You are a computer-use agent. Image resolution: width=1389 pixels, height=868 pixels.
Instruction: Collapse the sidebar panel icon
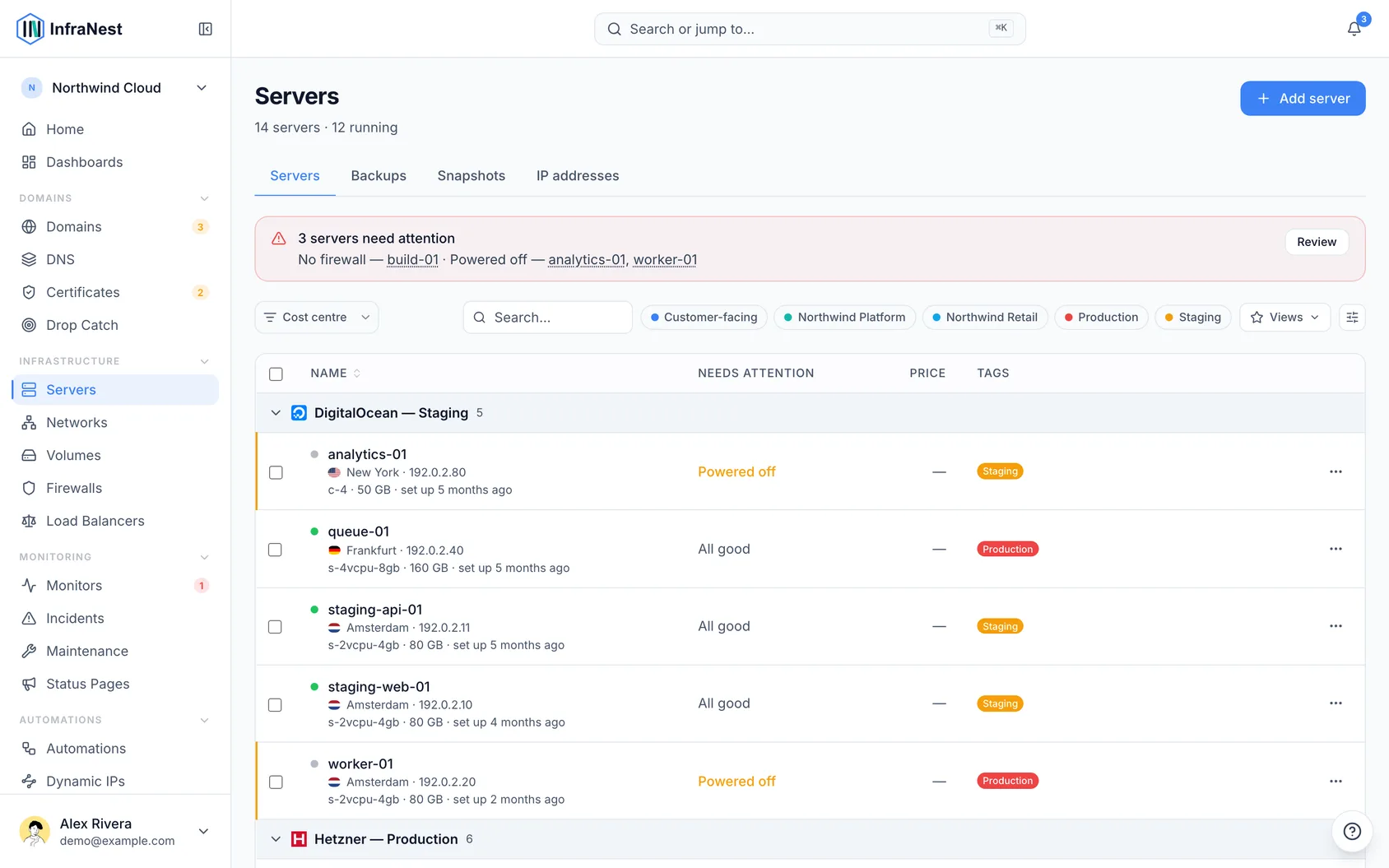(x=206, y=29)
